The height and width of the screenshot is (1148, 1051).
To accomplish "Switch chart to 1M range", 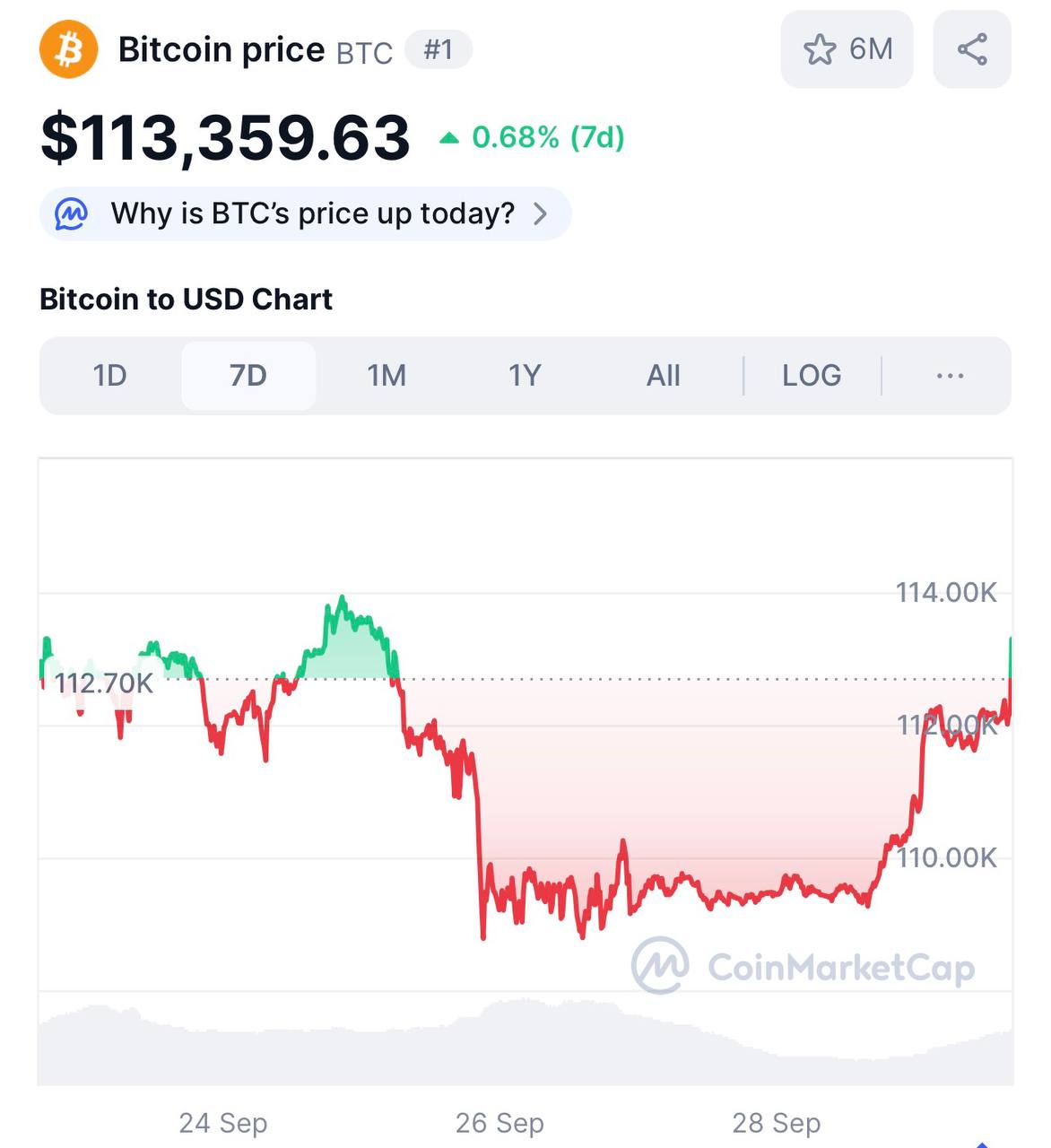I will pos(387,376).
